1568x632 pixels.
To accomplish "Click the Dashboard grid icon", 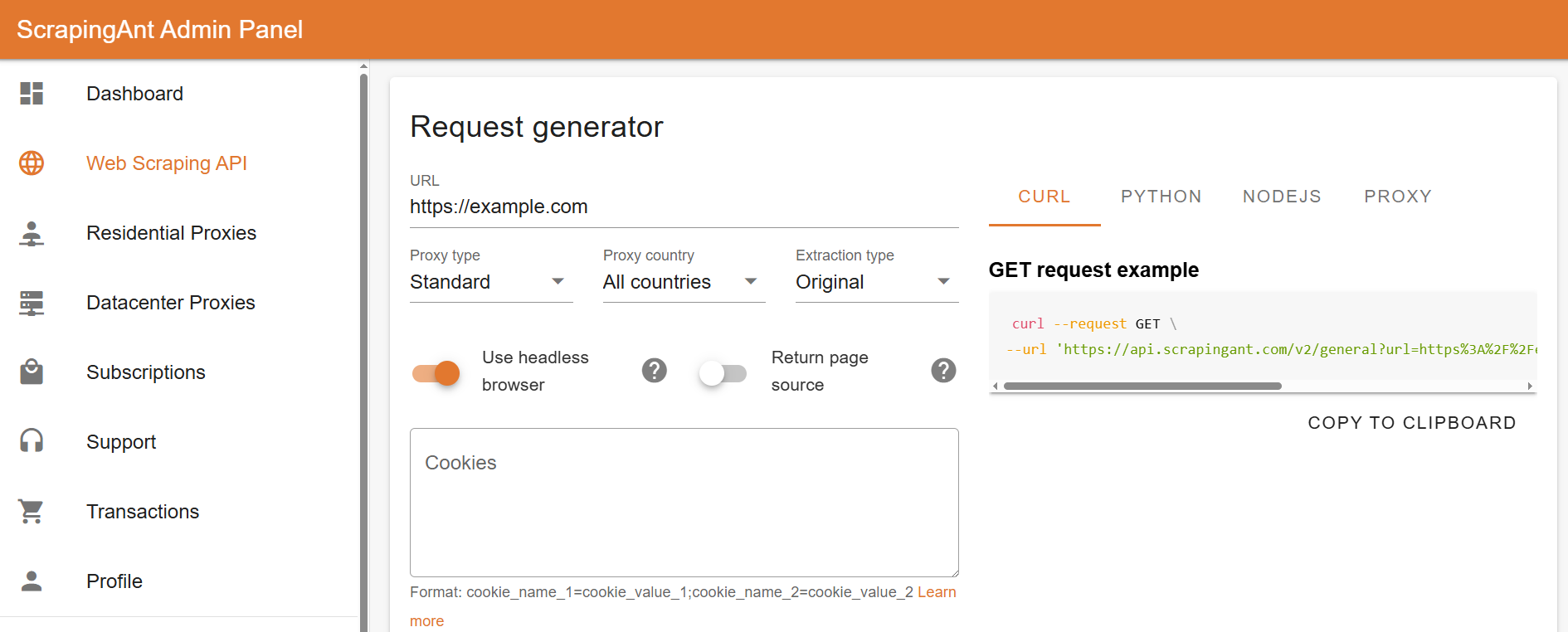I will 32,94.
